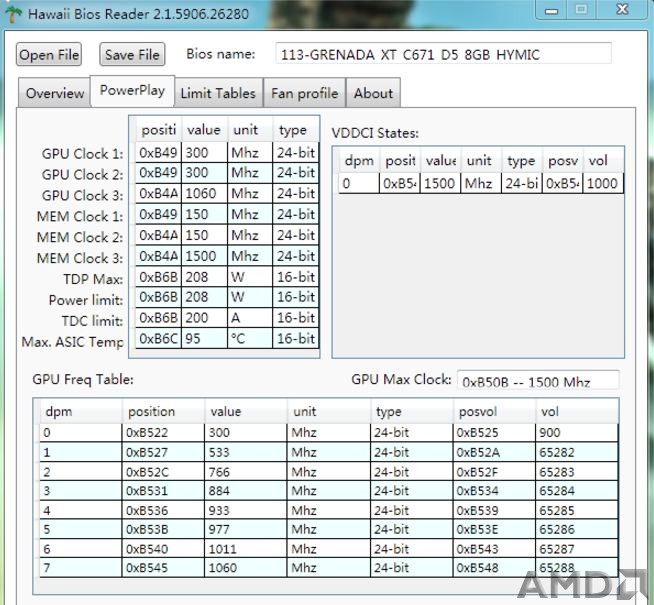Screen dimensions: 654x605
Task: Select frequency value 977 in dpm 5 row
Action: (x=246, y=530)
